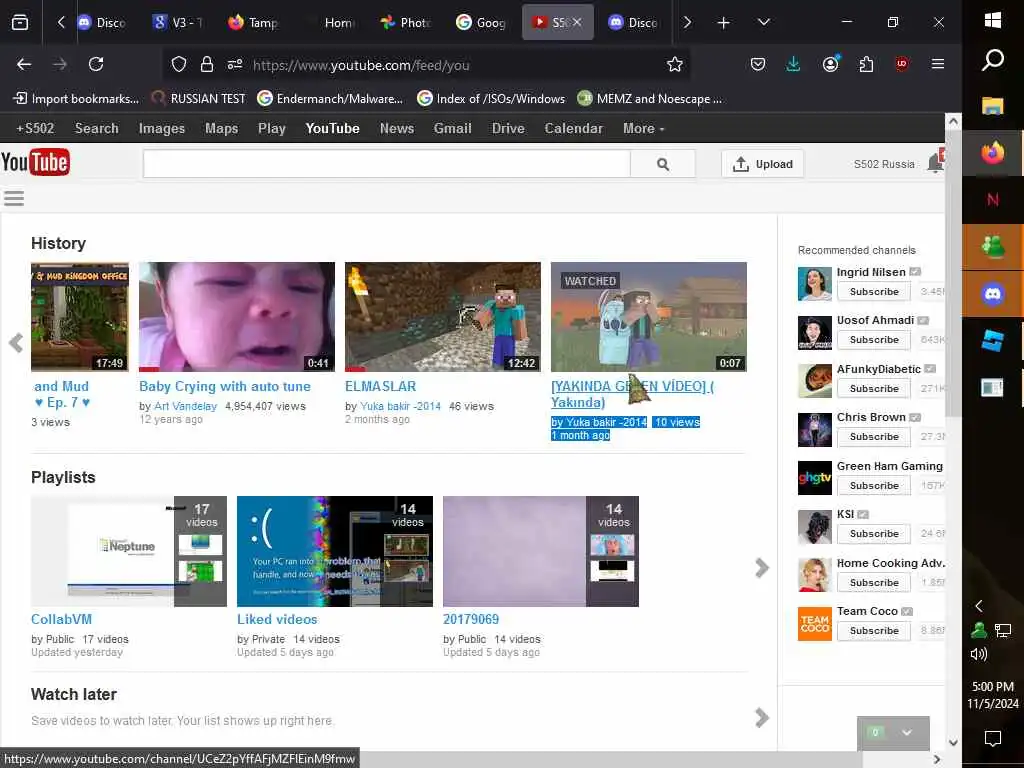Screen dimensions: 1024x768
Task: Switch to the Google browser tab
Action: pos(481,23)
